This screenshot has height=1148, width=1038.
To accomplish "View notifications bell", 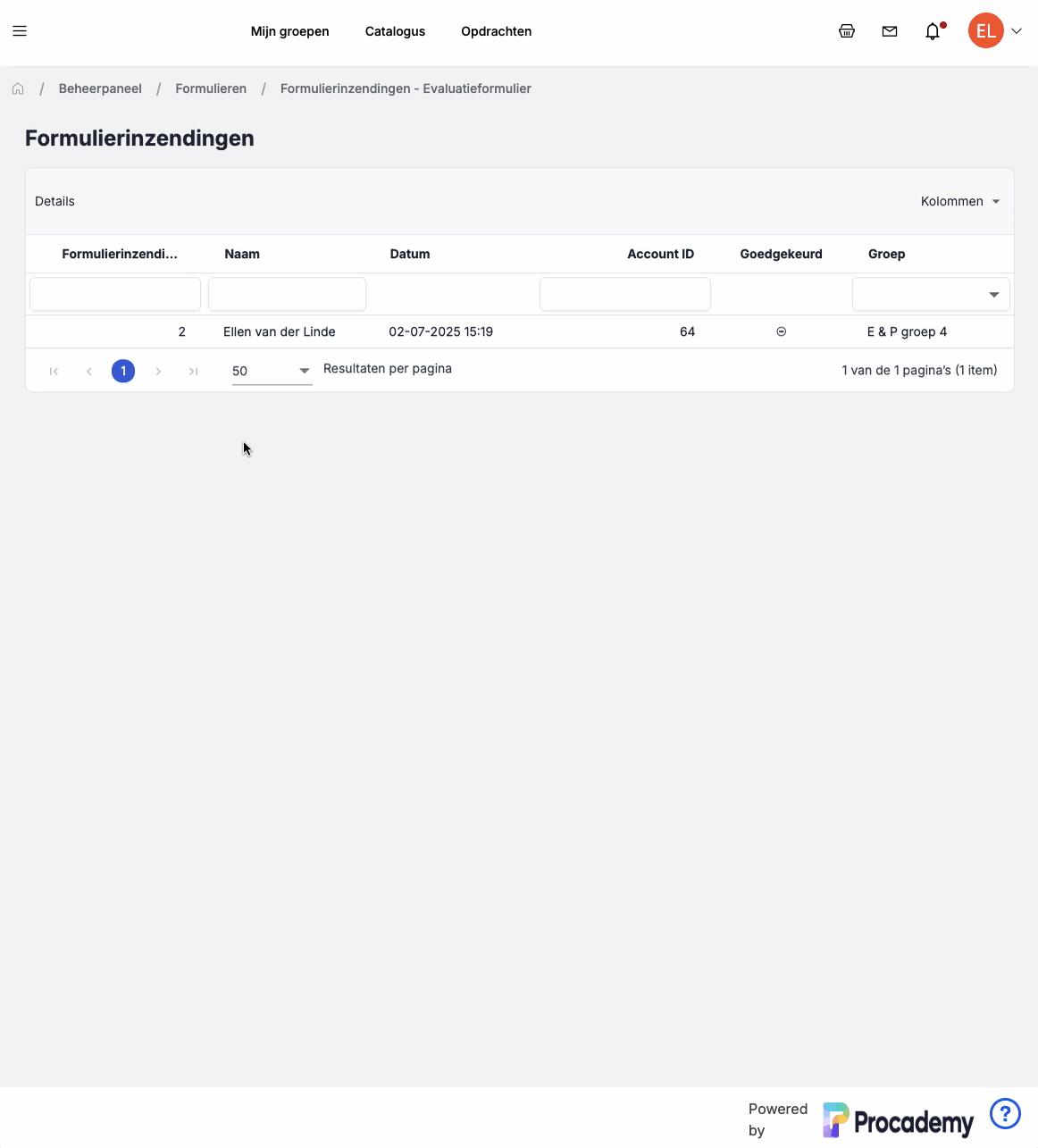I will coord(933,31).
